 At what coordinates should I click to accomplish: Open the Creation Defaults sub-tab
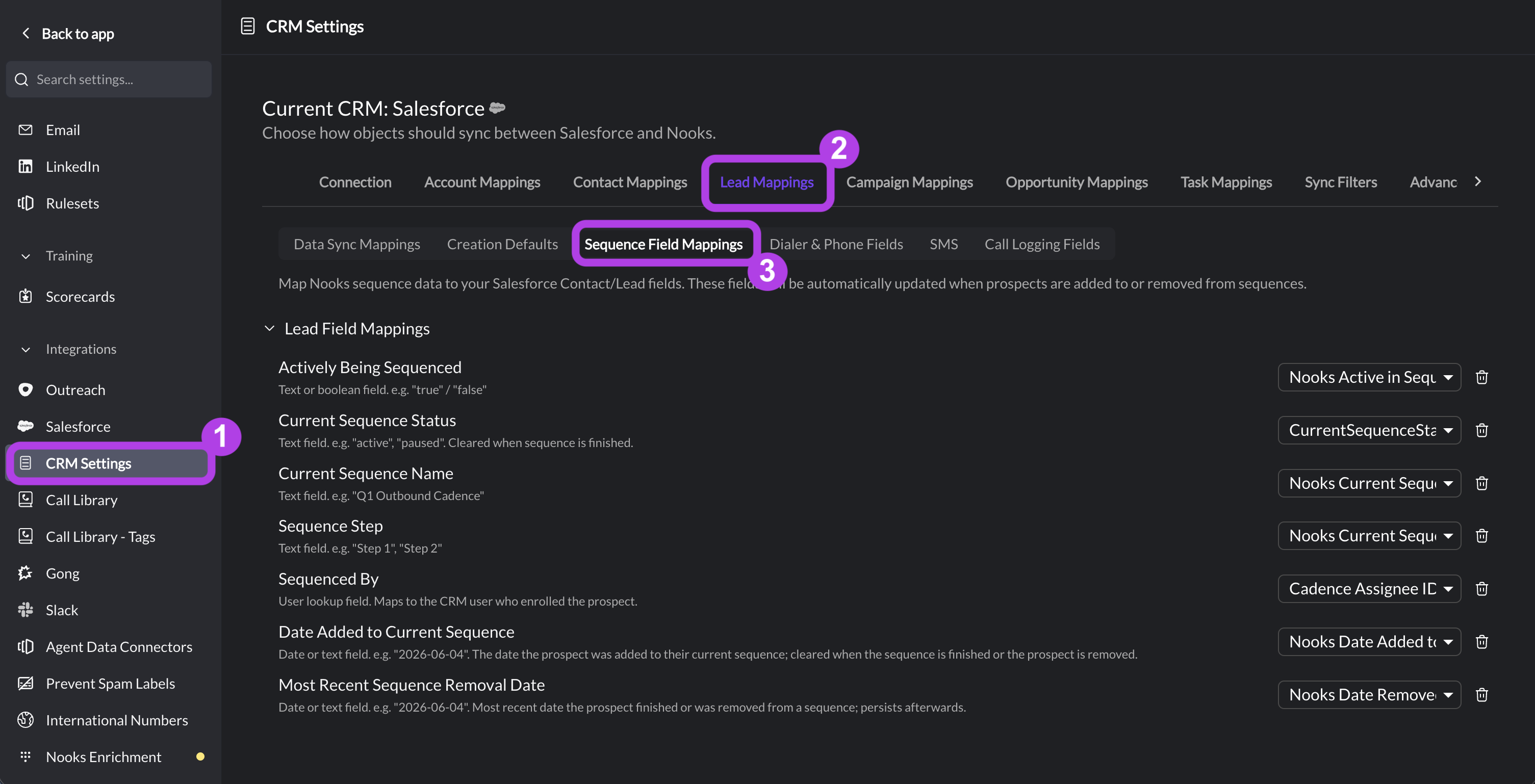click(502, 244)
